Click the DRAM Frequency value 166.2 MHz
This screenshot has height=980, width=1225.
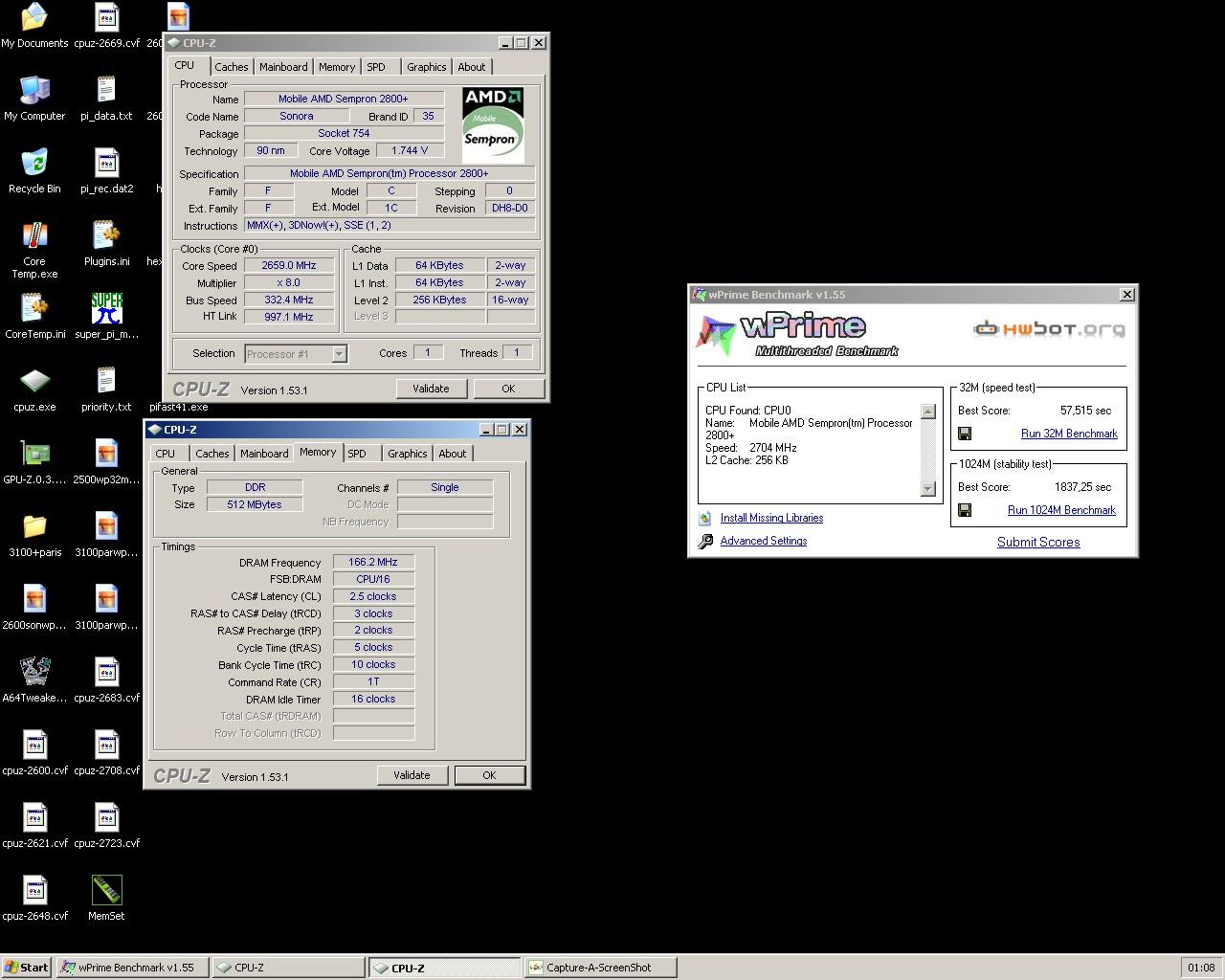pos(373,562)
